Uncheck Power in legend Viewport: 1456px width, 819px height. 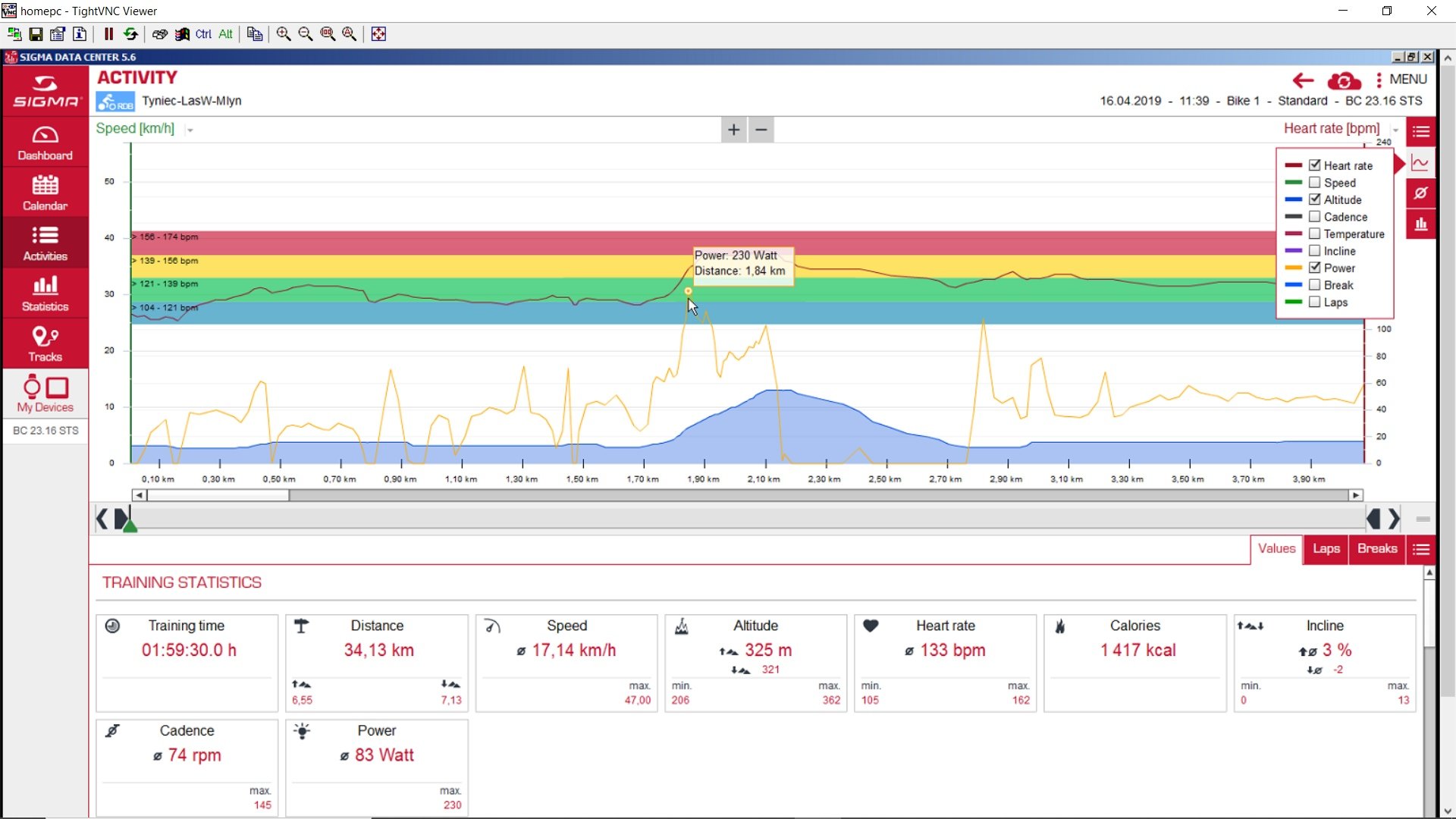[x=1315, y=268]
